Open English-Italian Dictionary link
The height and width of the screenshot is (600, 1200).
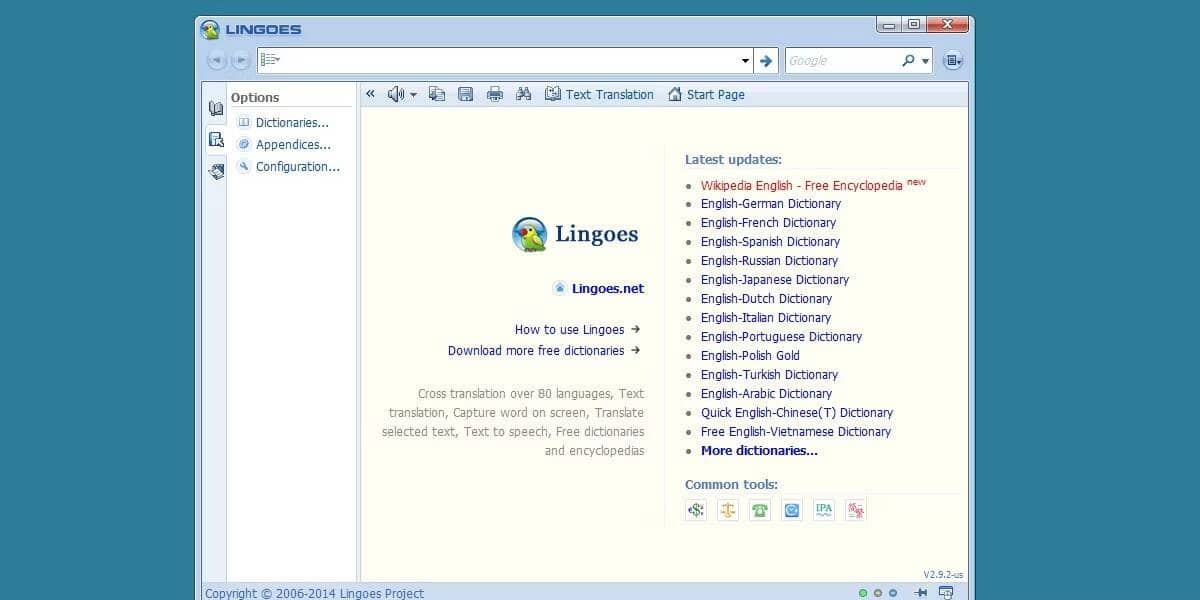click(x=766, y=317)
